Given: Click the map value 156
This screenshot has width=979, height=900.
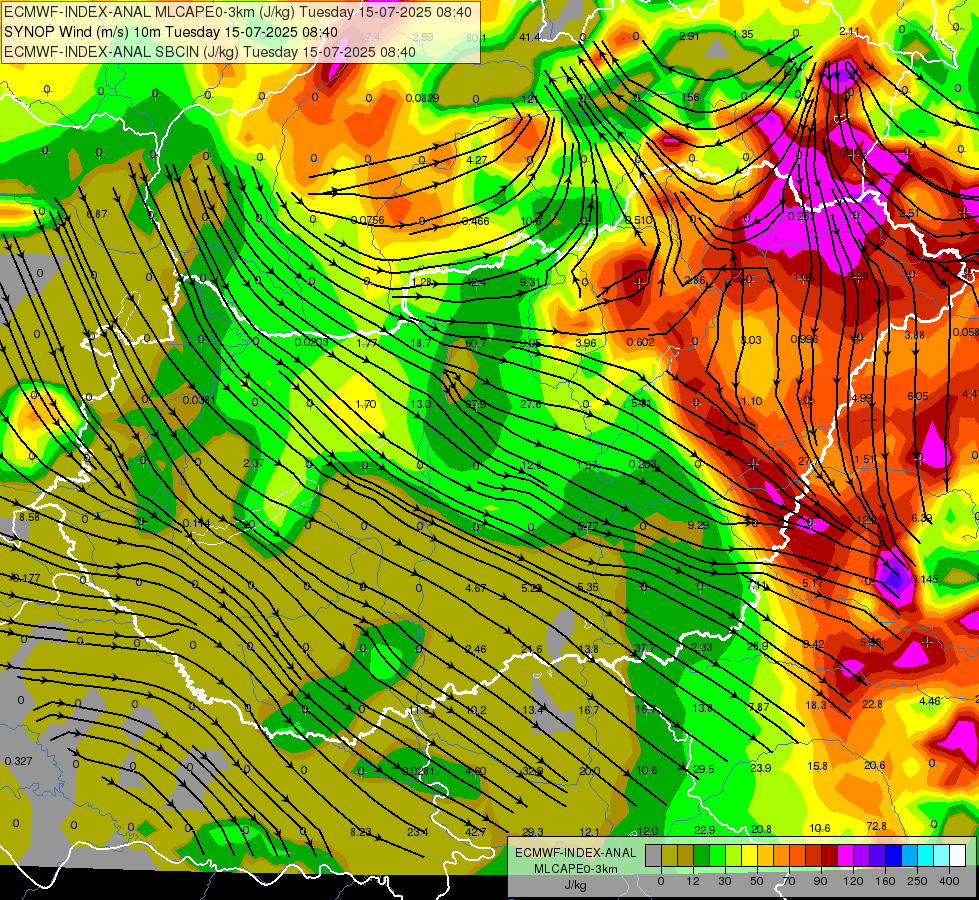Looking at the screenshot, I should pos(691,97).
